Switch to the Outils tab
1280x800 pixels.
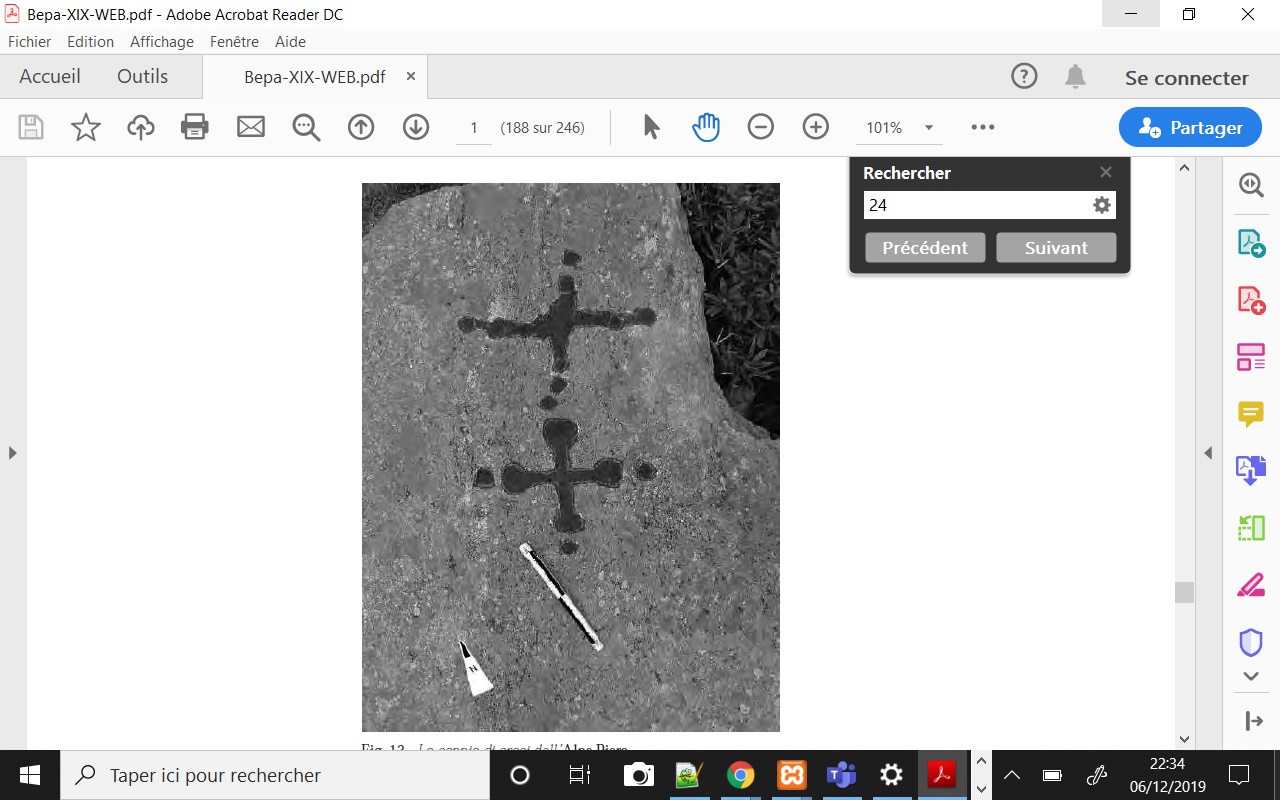tap(142, 77)
